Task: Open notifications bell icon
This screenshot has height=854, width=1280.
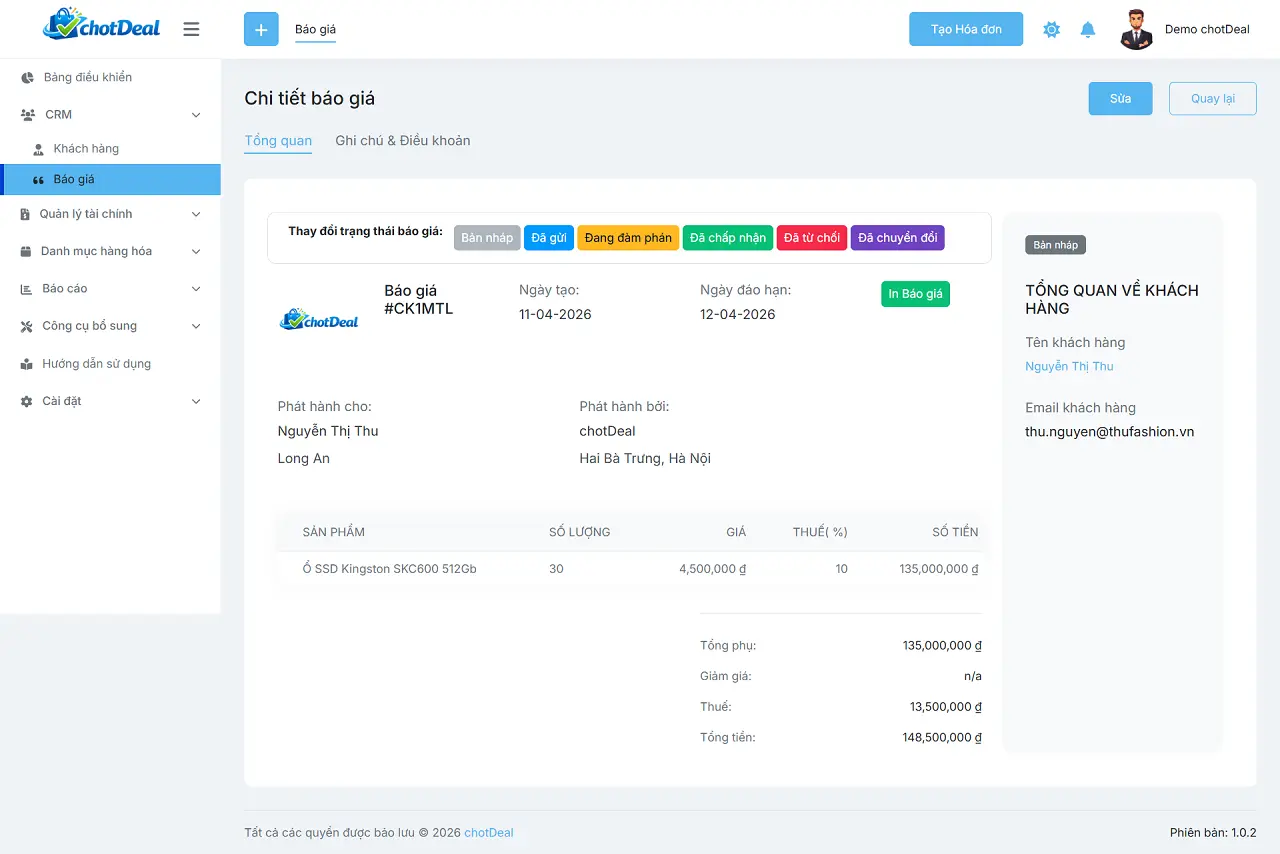Action: tap(1088, 30)
